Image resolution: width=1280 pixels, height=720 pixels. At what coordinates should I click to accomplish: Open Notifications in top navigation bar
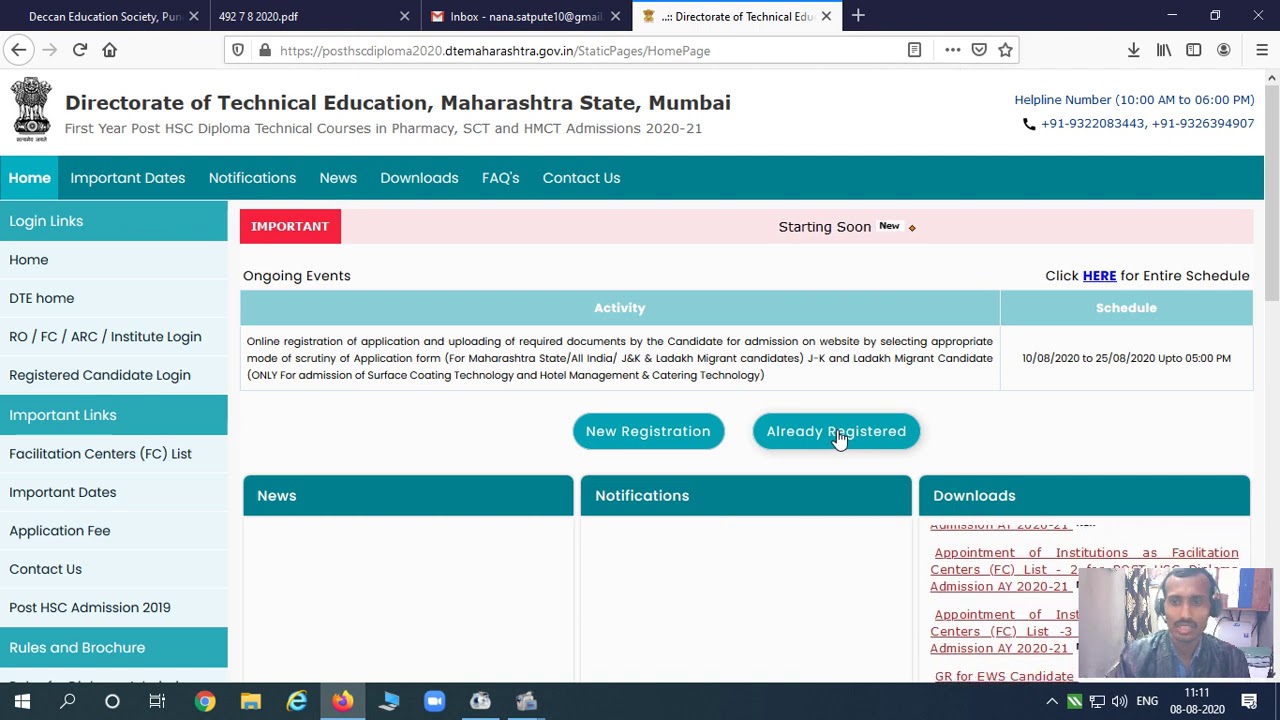(252, 178)
